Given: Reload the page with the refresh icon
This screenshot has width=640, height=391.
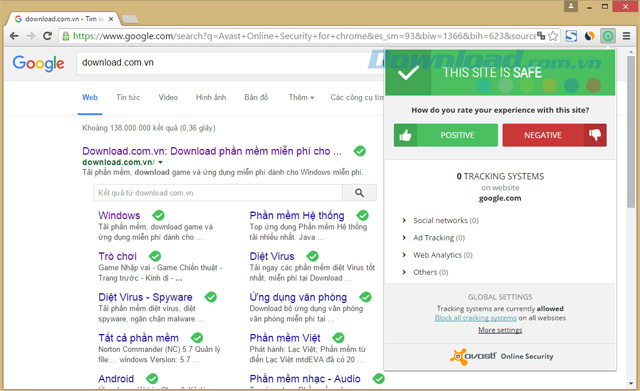Looking at the screenshot, I should tap(47, 36).
